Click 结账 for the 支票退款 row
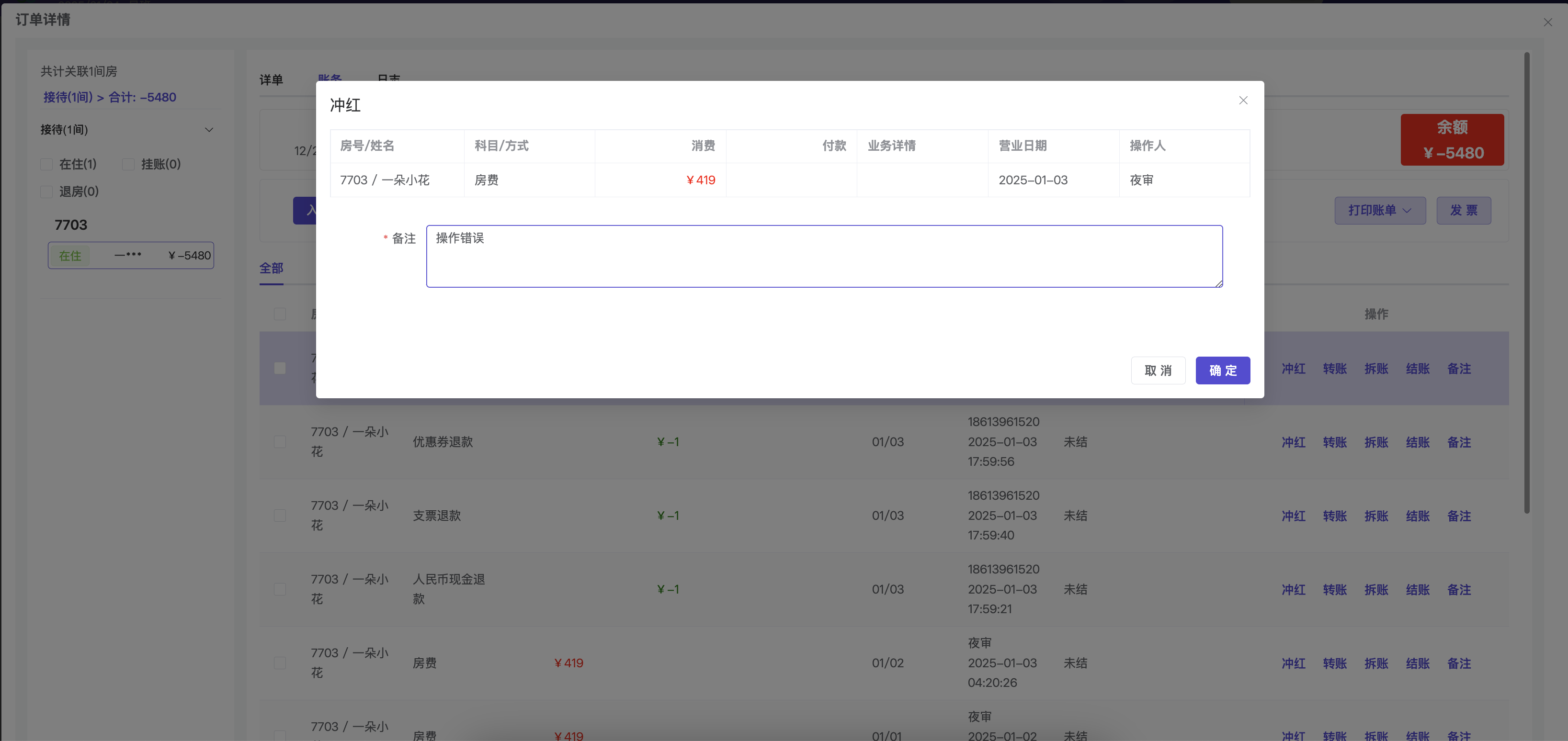This screenshot has height=741, width=1568. coord(1418,516)
